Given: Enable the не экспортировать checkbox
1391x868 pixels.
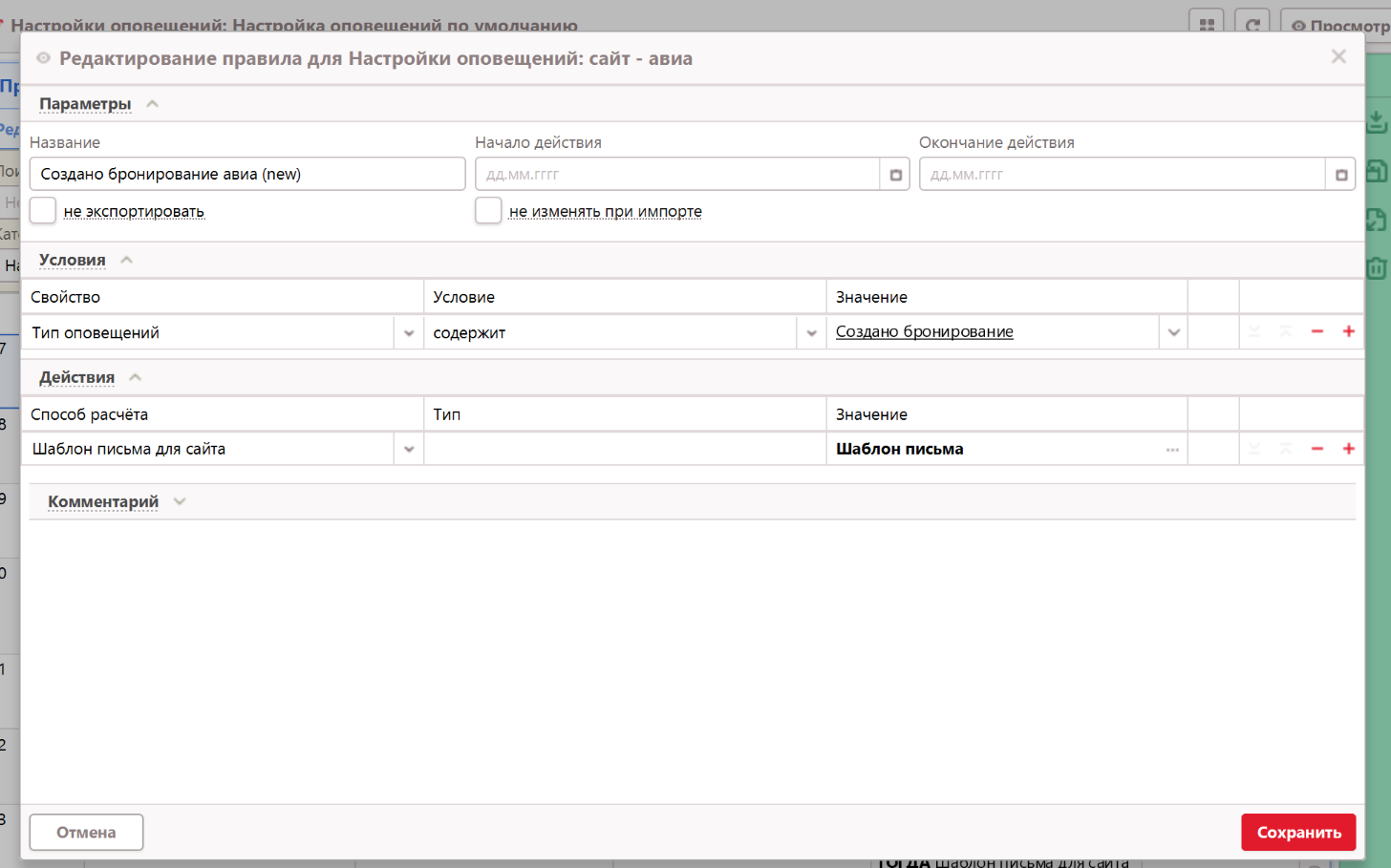Looking at the screenshot, I should 43,211.
